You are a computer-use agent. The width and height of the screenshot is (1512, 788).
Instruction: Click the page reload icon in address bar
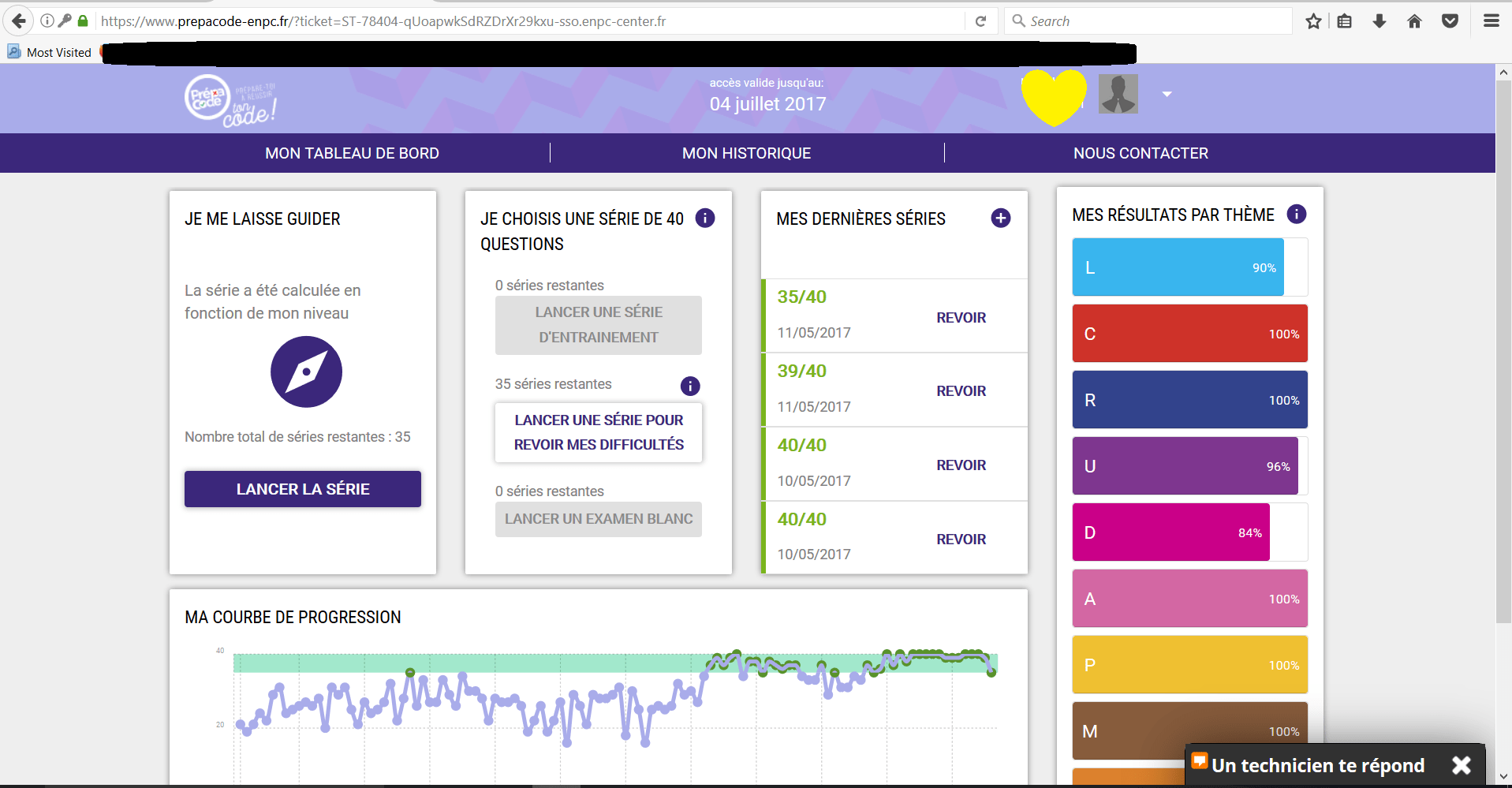(x=980, y=21)
